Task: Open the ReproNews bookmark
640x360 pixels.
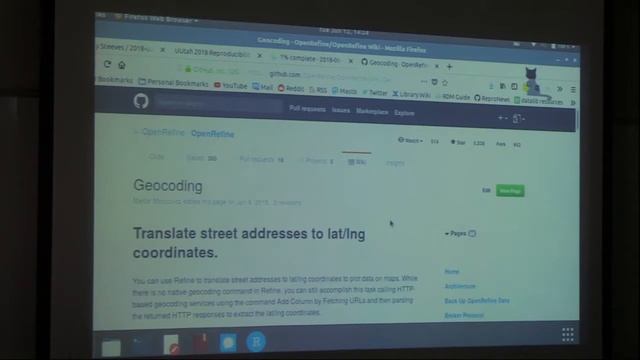Action: (492, 98)
